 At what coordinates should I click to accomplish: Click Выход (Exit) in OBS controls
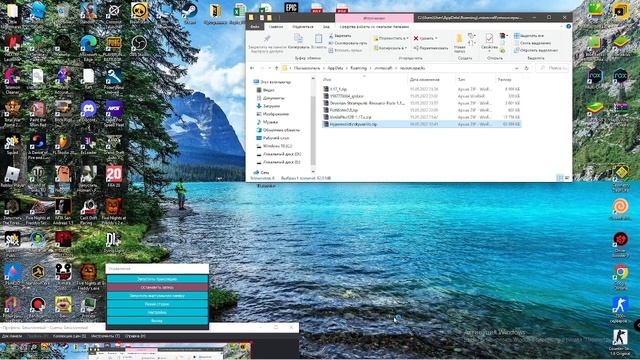point(157,321)
